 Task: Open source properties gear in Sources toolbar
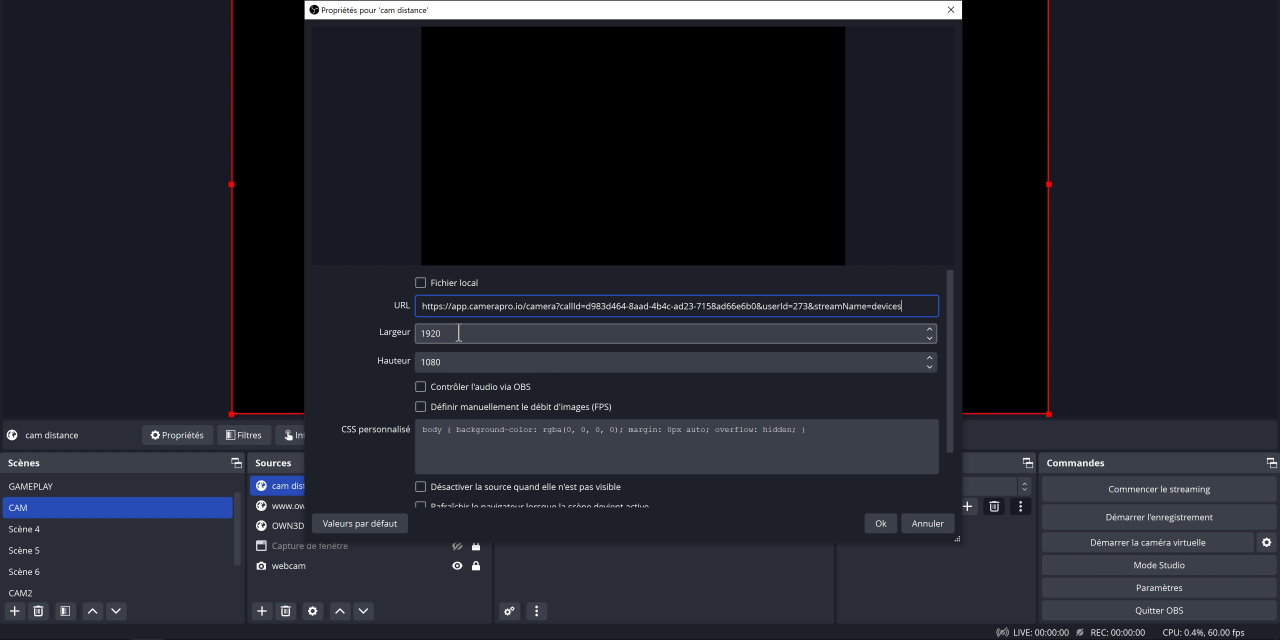tap(313, 611)
